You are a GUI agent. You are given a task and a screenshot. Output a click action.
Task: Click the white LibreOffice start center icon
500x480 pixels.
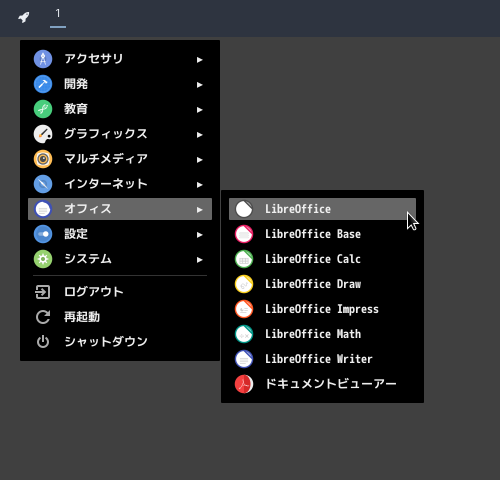(244, 209)
